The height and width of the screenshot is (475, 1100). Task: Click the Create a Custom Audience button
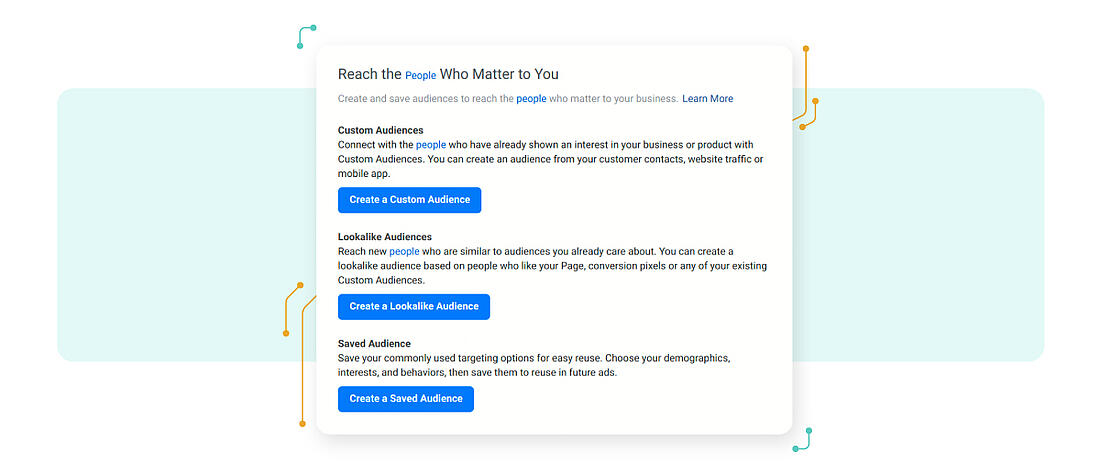[409, 200]
